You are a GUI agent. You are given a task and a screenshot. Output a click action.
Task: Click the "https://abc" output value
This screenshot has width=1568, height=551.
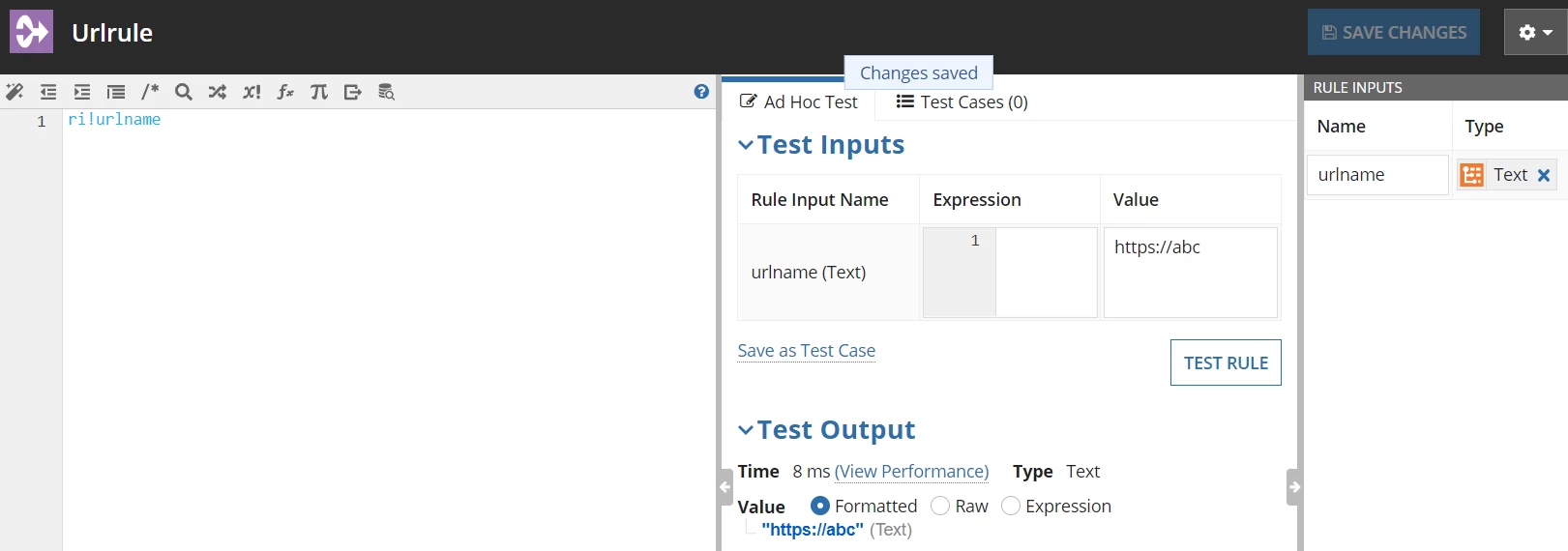(x=813, y=530)
